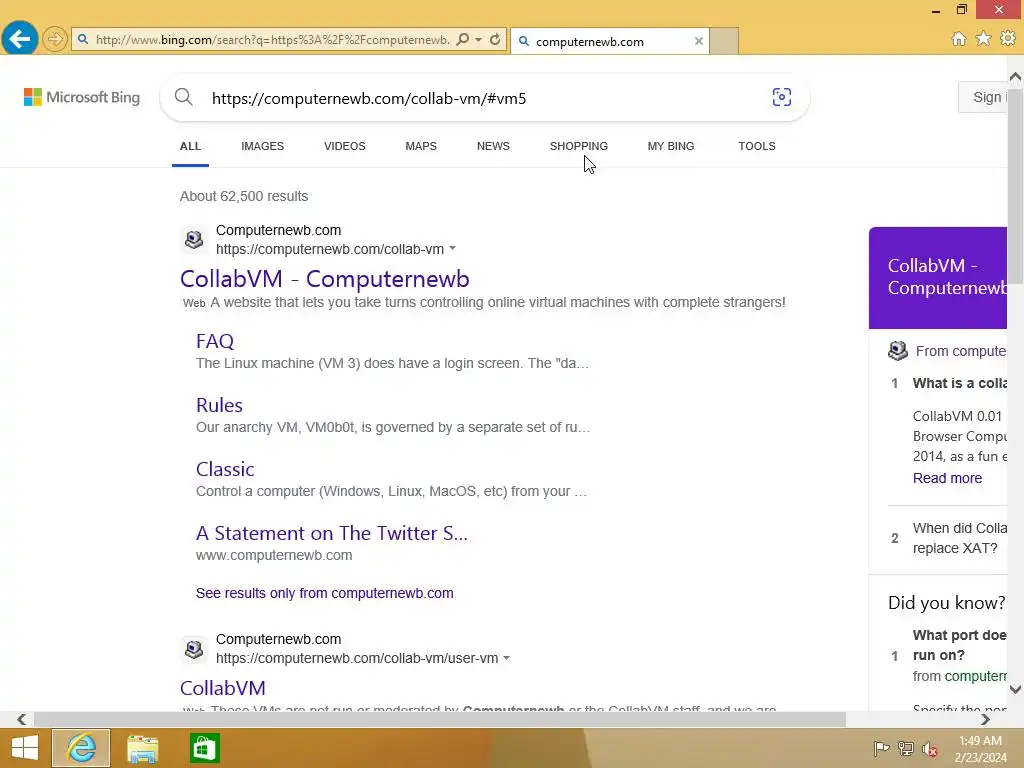Open the second CollabVM result link
This screenshot has width=1024, height=768.
pyautogui.click(x=223, y=688)
